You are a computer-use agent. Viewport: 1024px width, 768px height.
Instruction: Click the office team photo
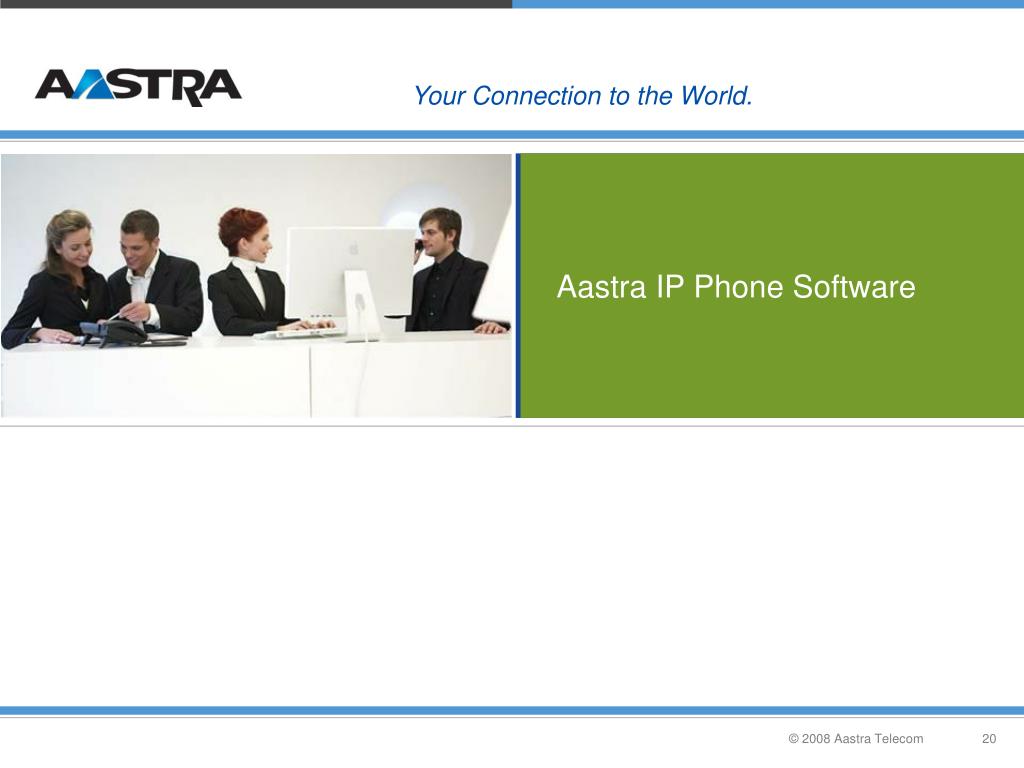tap(257, 285)
